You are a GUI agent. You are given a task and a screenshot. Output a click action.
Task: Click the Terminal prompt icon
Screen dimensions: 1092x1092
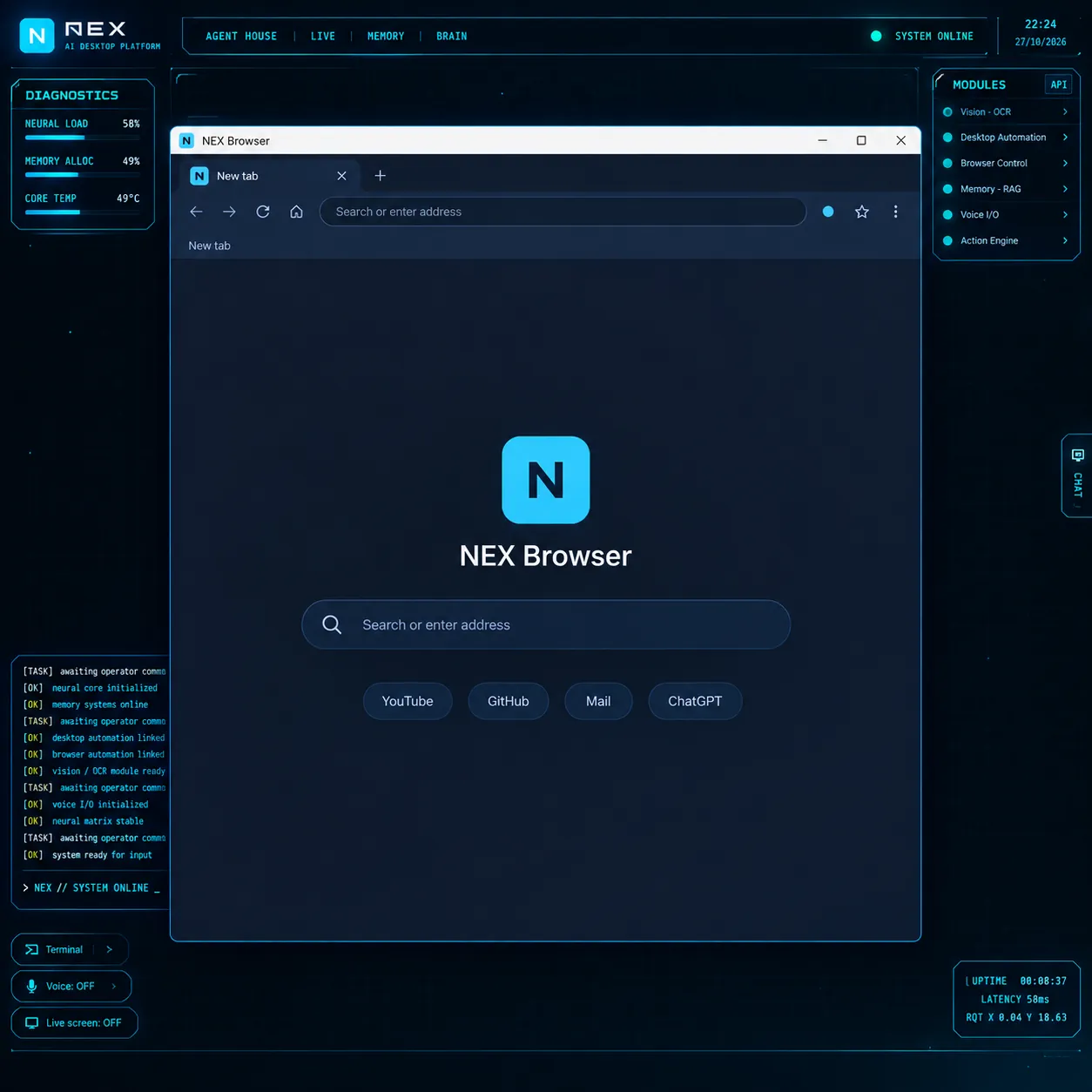(x=31, y=949)
